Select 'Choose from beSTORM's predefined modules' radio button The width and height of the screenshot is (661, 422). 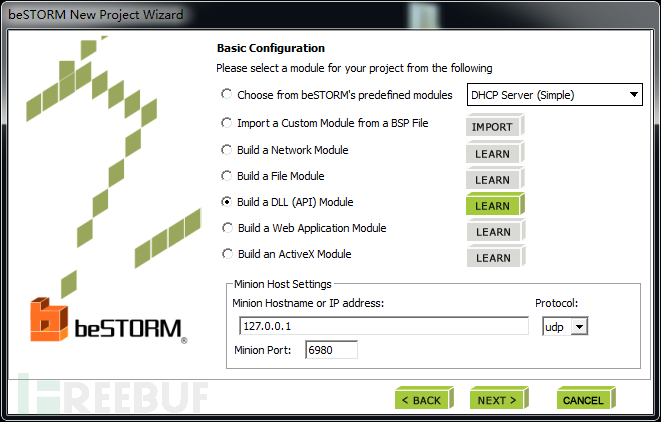point(227,94)
